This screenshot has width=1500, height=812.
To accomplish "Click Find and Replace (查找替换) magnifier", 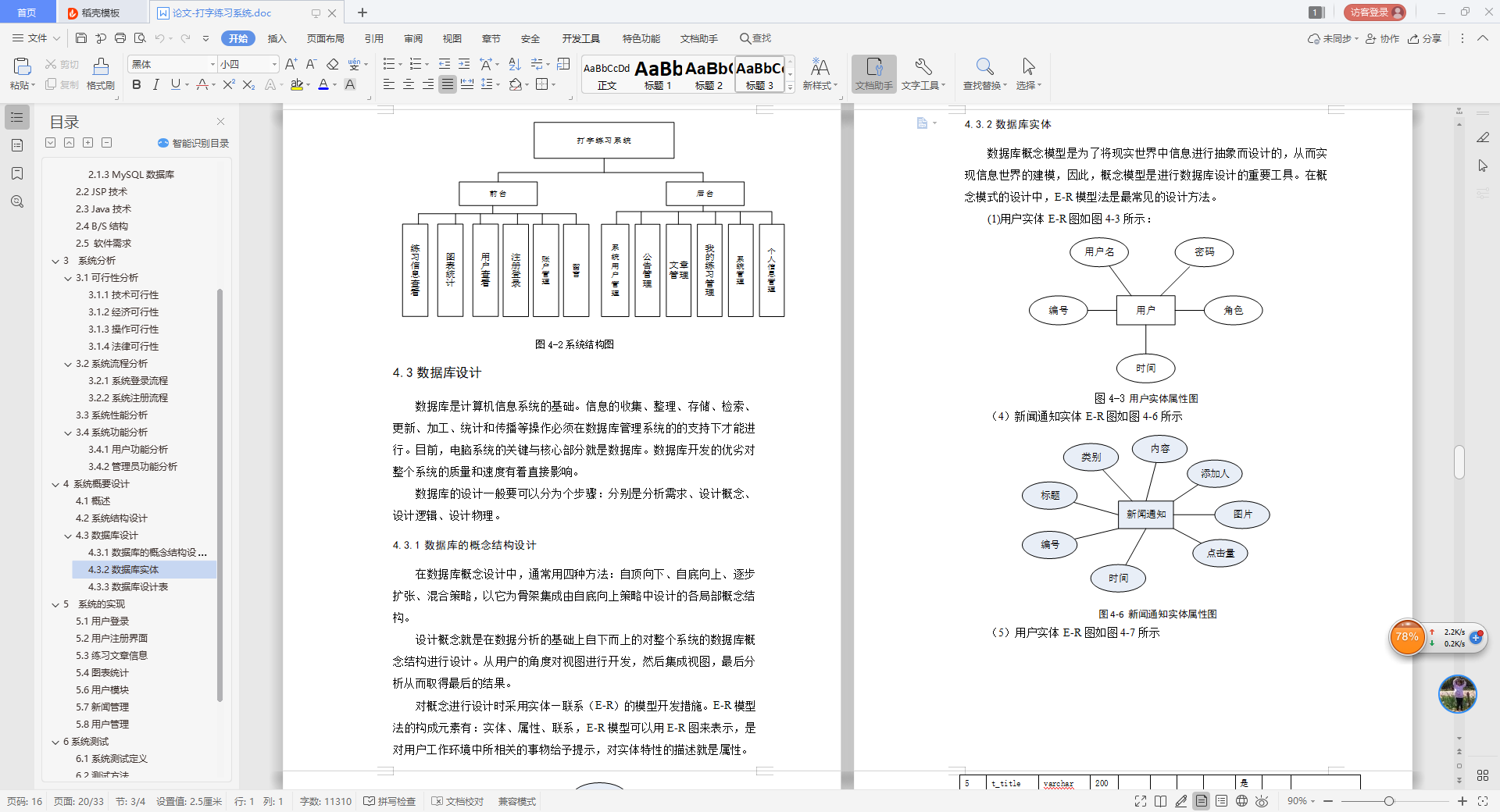I will (984, 74).
